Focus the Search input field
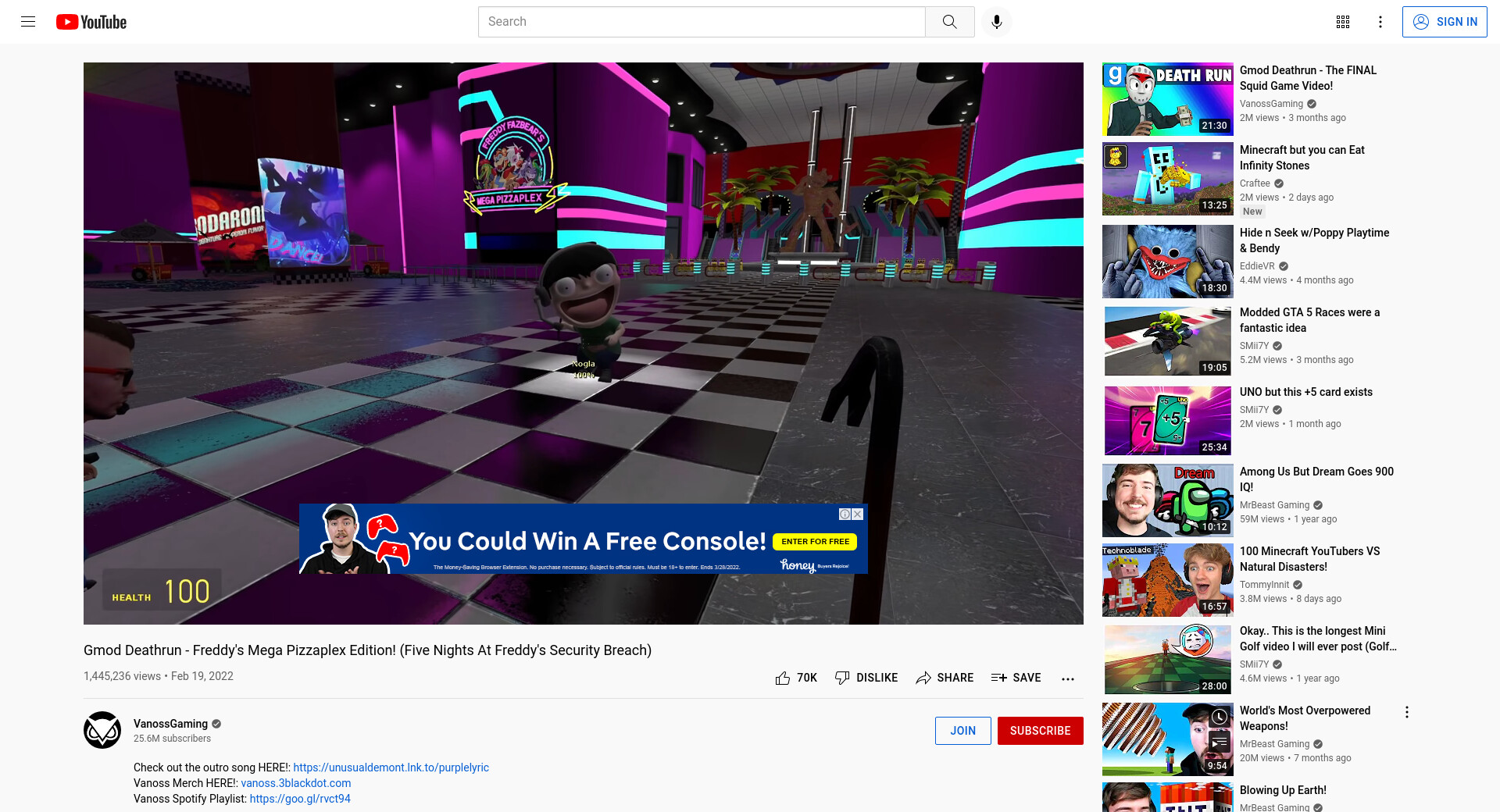1500x812 pixels. pos(702,22)
